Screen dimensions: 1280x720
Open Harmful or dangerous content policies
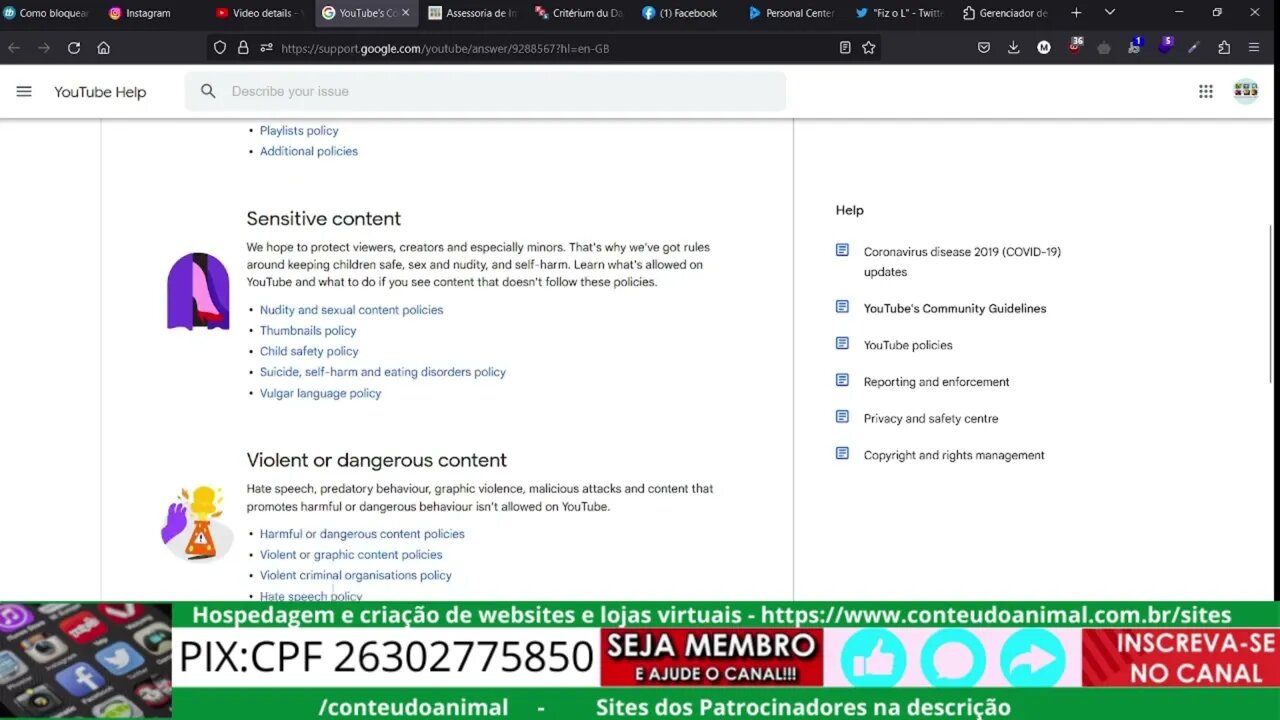(362, 534)
